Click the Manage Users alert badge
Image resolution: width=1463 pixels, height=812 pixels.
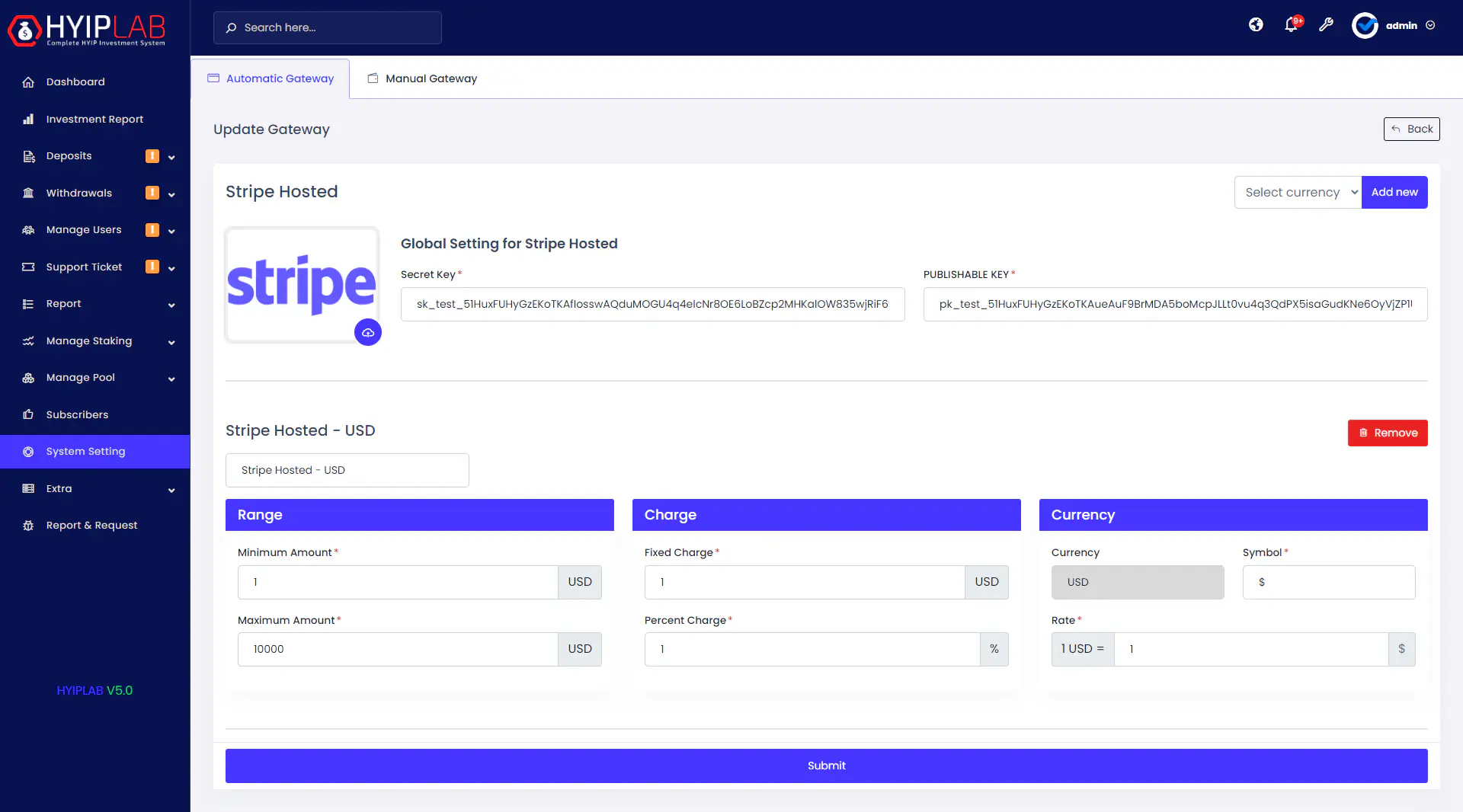point(152,230)
